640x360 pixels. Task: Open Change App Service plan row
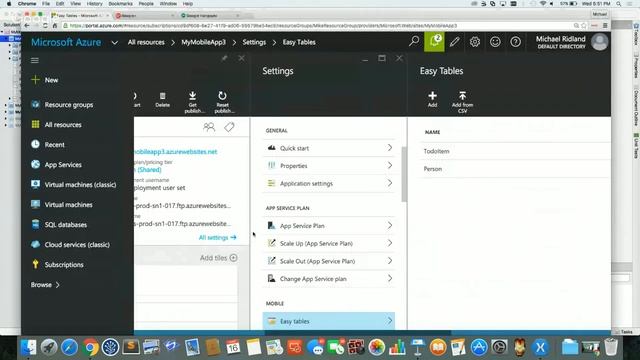tap(329, 279)
